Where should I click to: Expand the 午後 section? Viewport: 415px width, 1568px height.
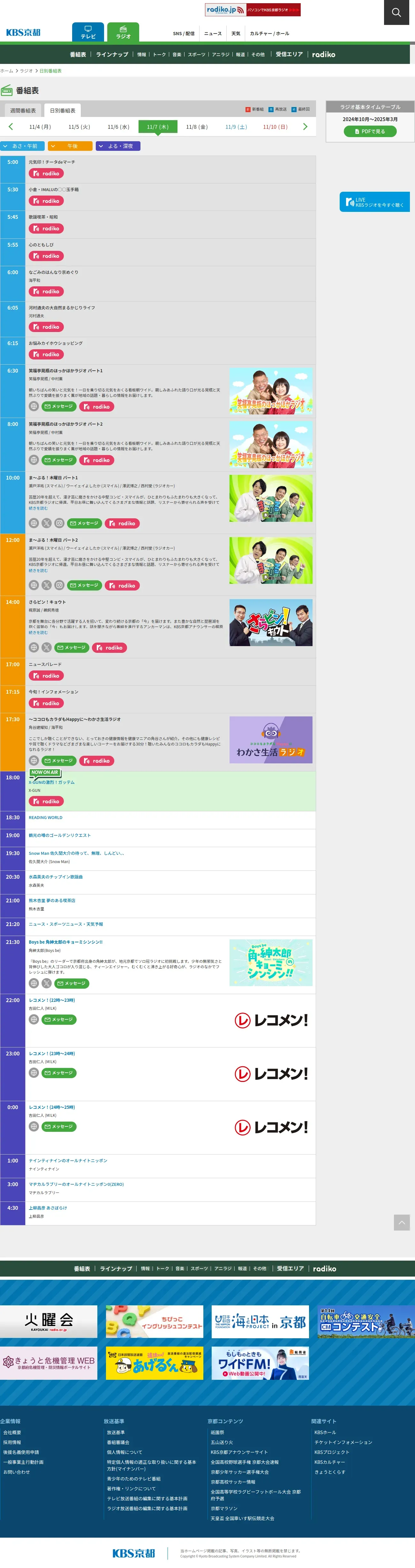(x=70, y=146)
